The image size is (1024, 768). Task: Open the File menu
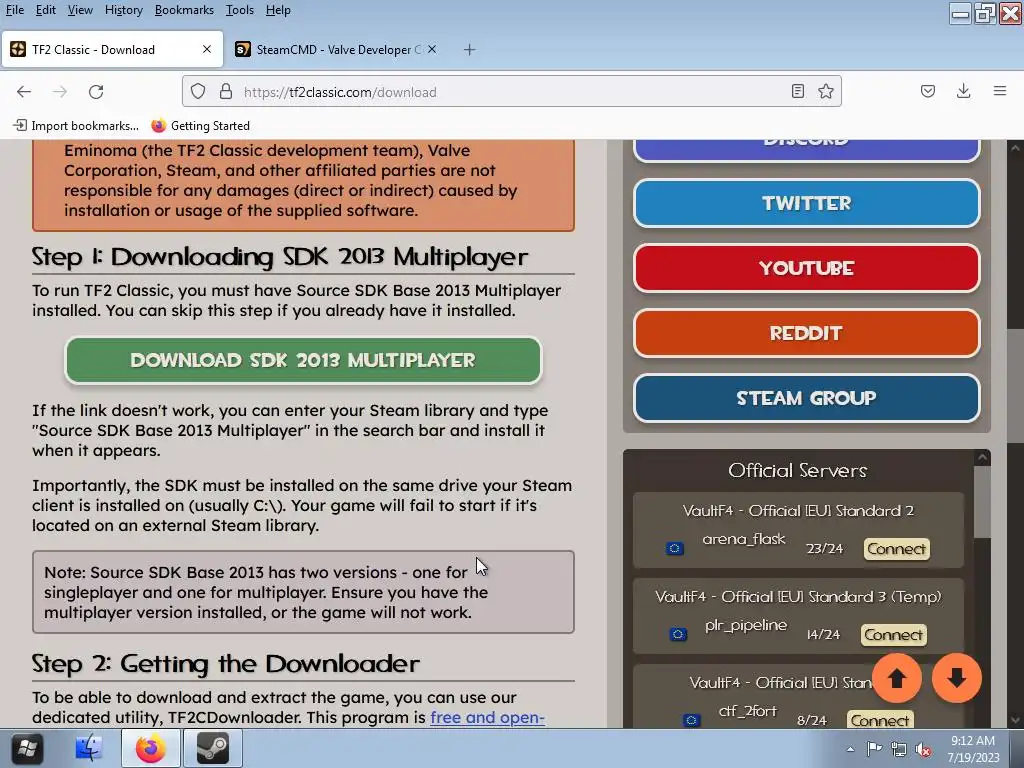14,10
